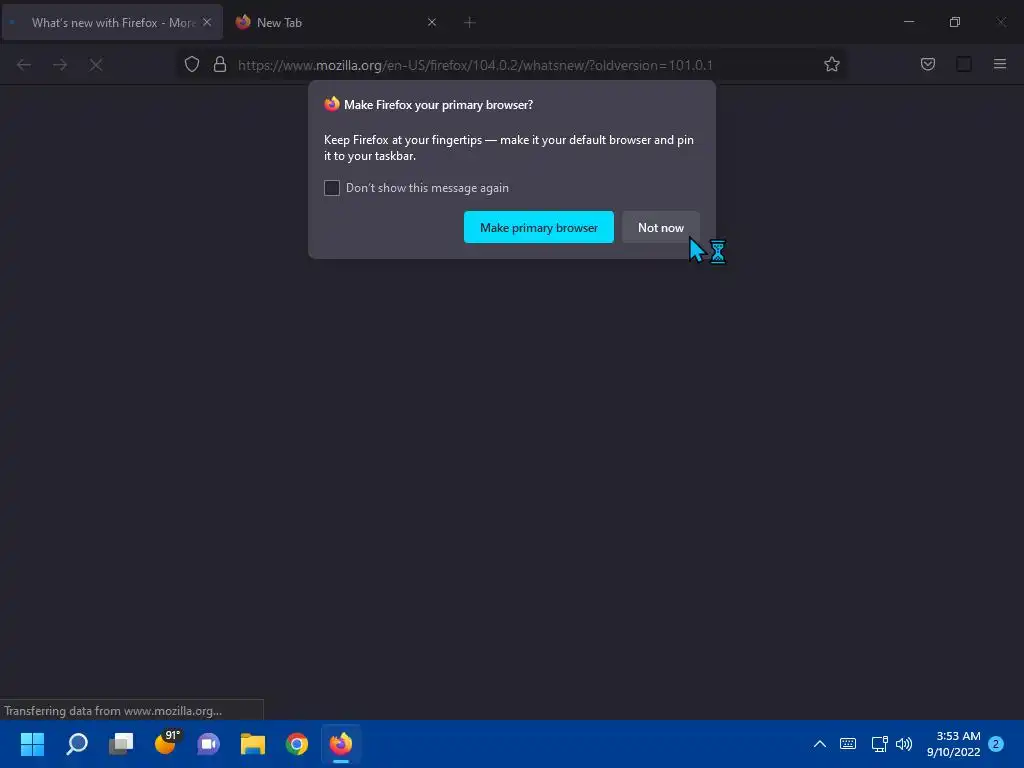The width and height of the screenshot is (1024, 768).
Task: Go forward one page
Action: point(60,65)
